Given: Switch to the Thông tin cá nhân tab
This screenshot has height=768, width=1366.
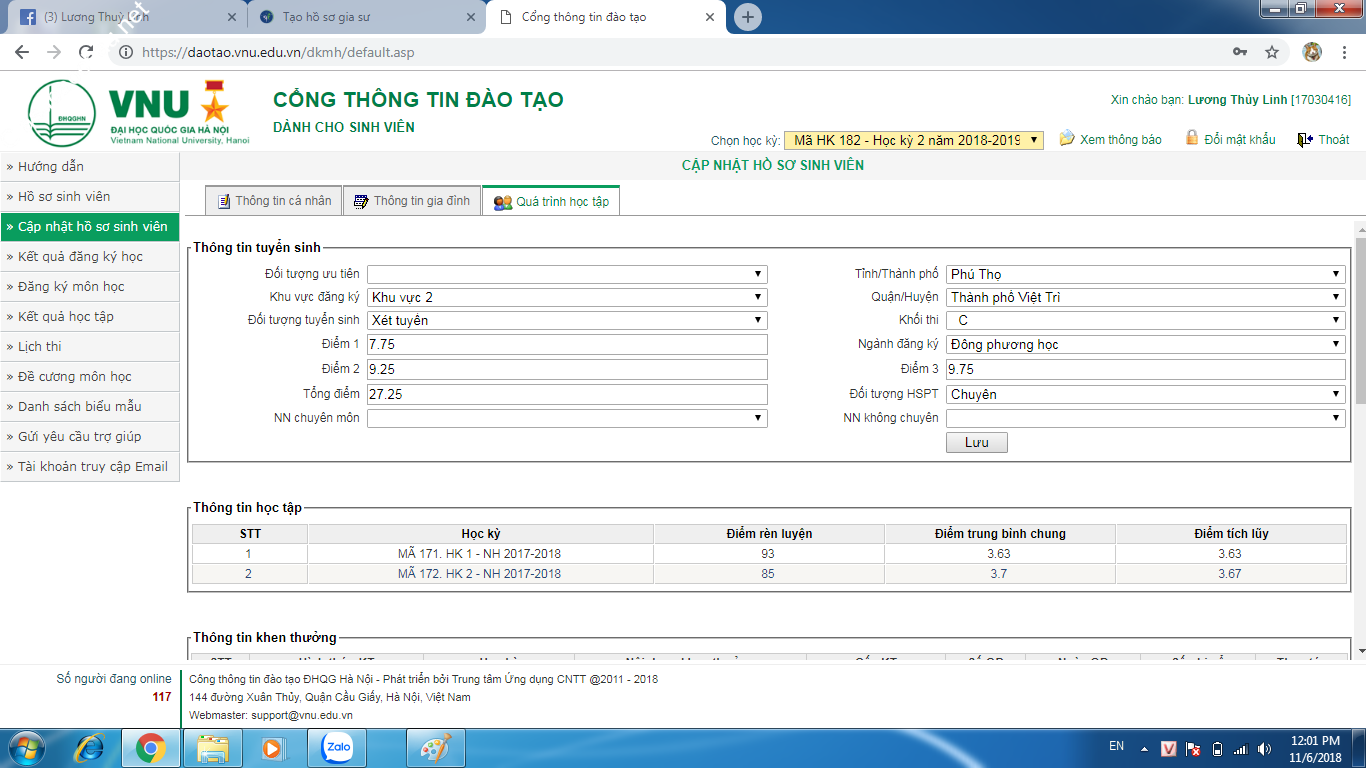Looking at the screenshot, I should (x=274, y=201).
